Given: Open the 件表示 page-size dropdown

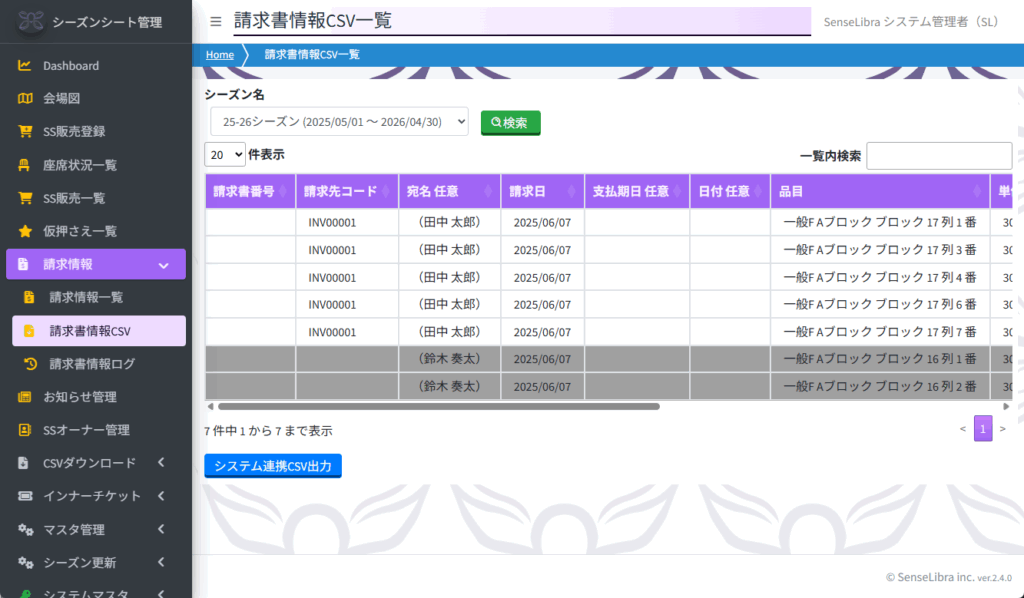Looking at the screenshot, I should (225, 154).
